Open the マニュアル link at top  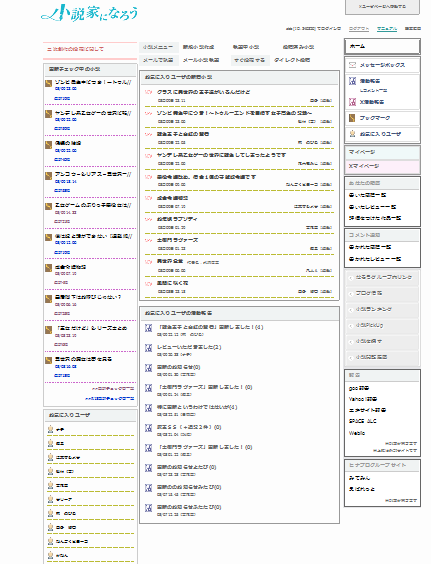tap(387, 28)
